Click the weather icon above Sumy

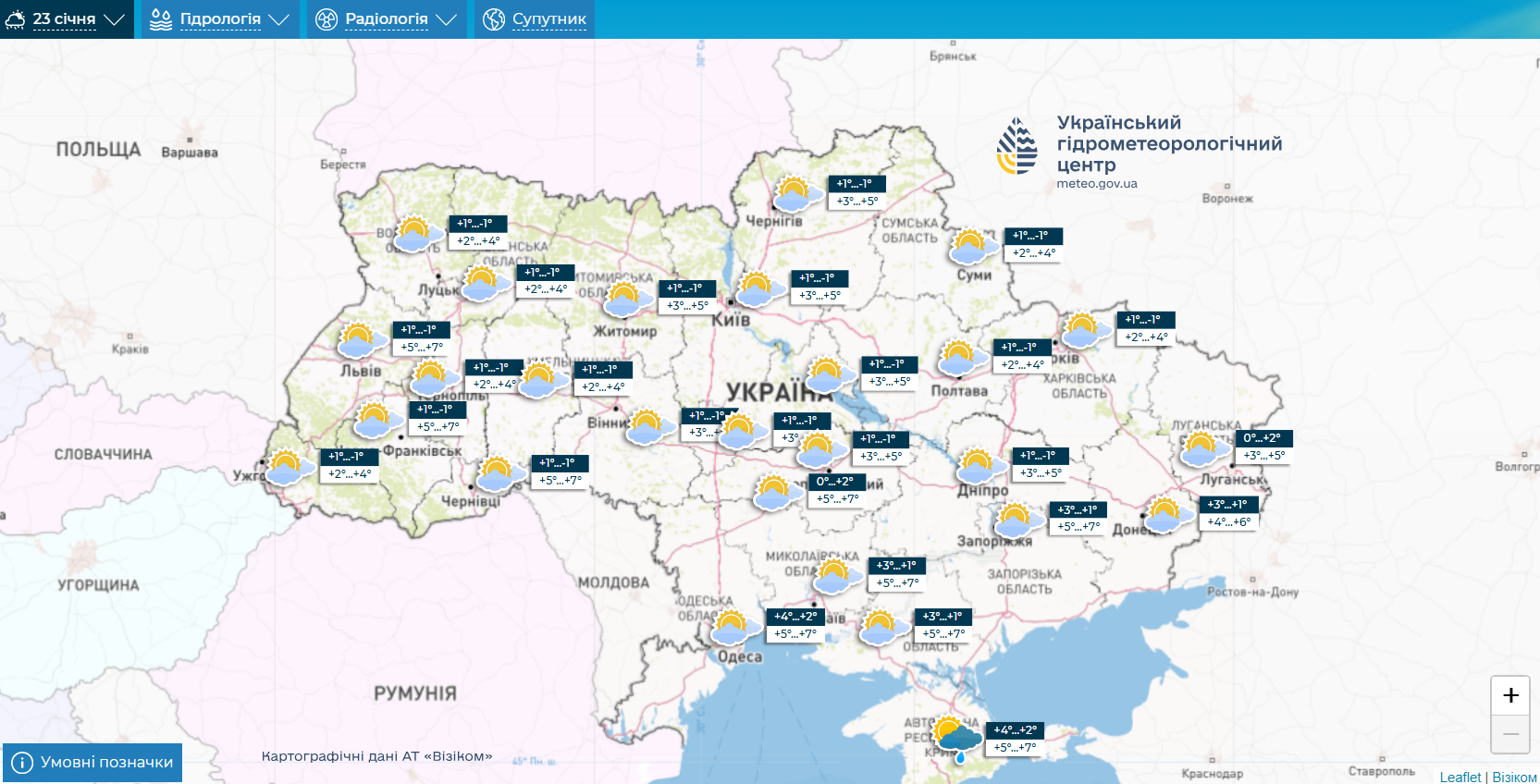[973, 247]
